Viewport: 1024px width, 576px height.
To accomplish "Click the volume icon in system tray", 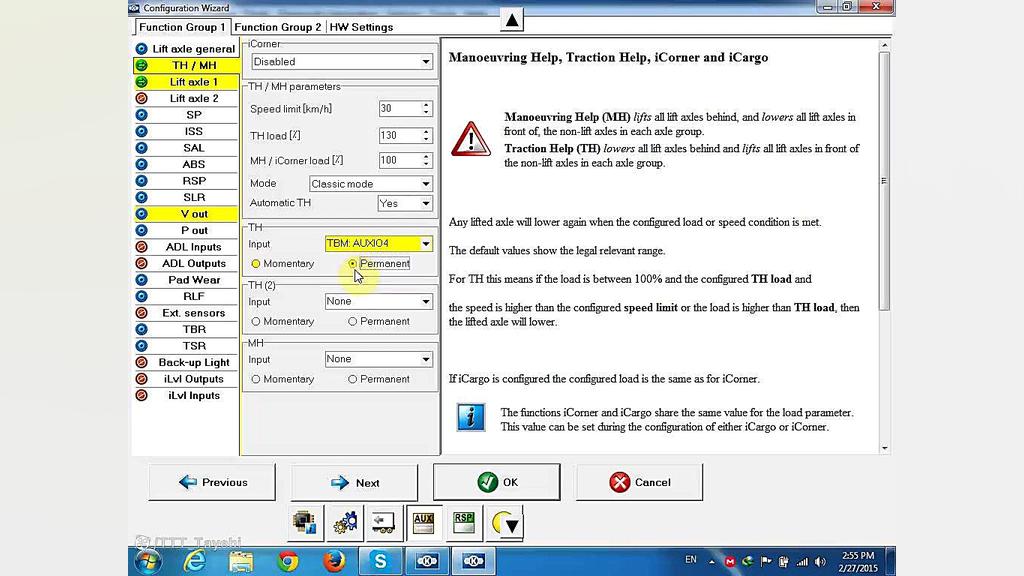I will coord(820,562).
